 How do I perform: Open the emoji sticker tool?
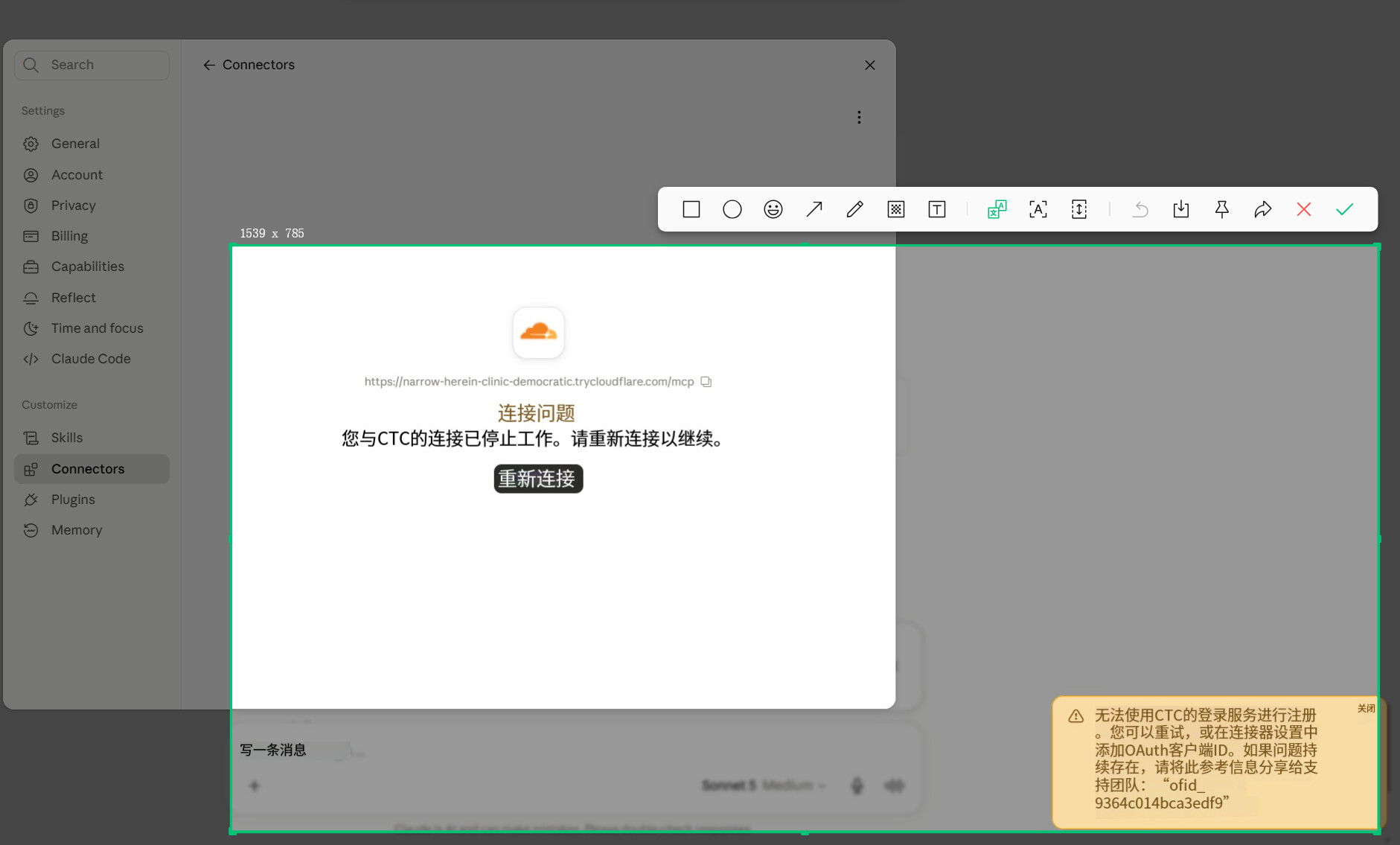click(x=773, y=209)
